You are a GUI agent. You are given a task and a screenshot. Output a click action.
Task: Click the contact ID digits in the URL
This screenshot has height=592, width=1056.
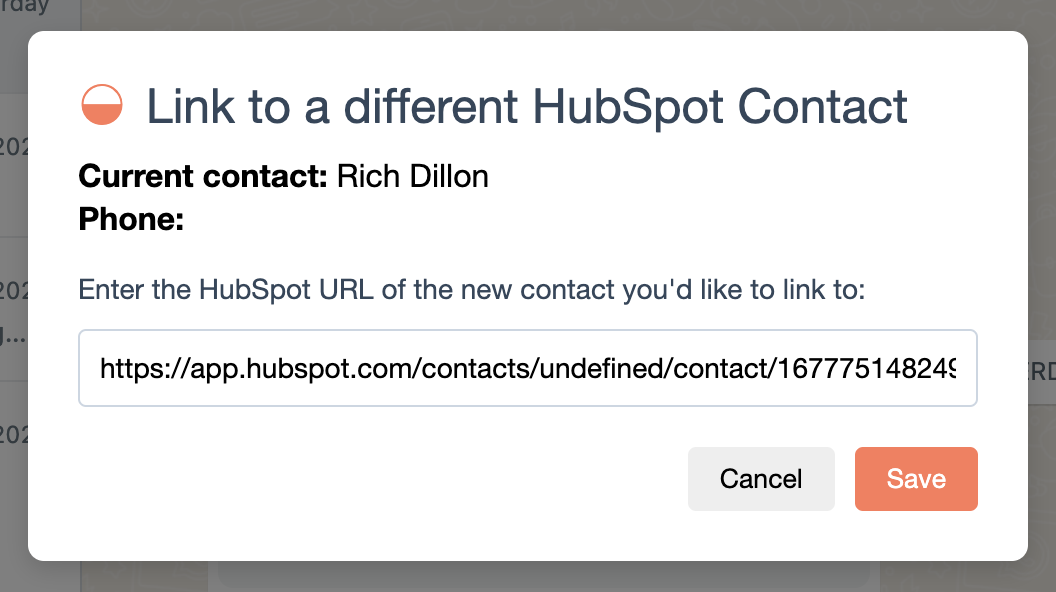tap(866, 369)
